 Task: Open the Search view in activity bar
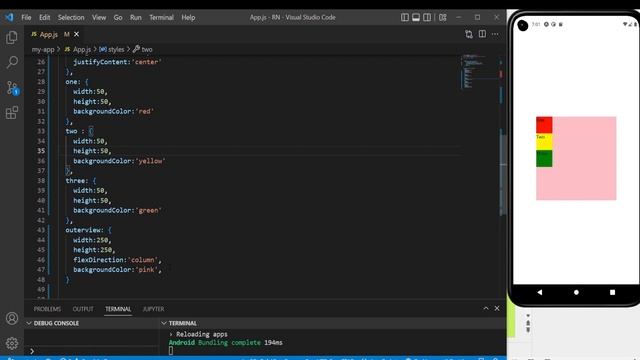tap(12, 62)
